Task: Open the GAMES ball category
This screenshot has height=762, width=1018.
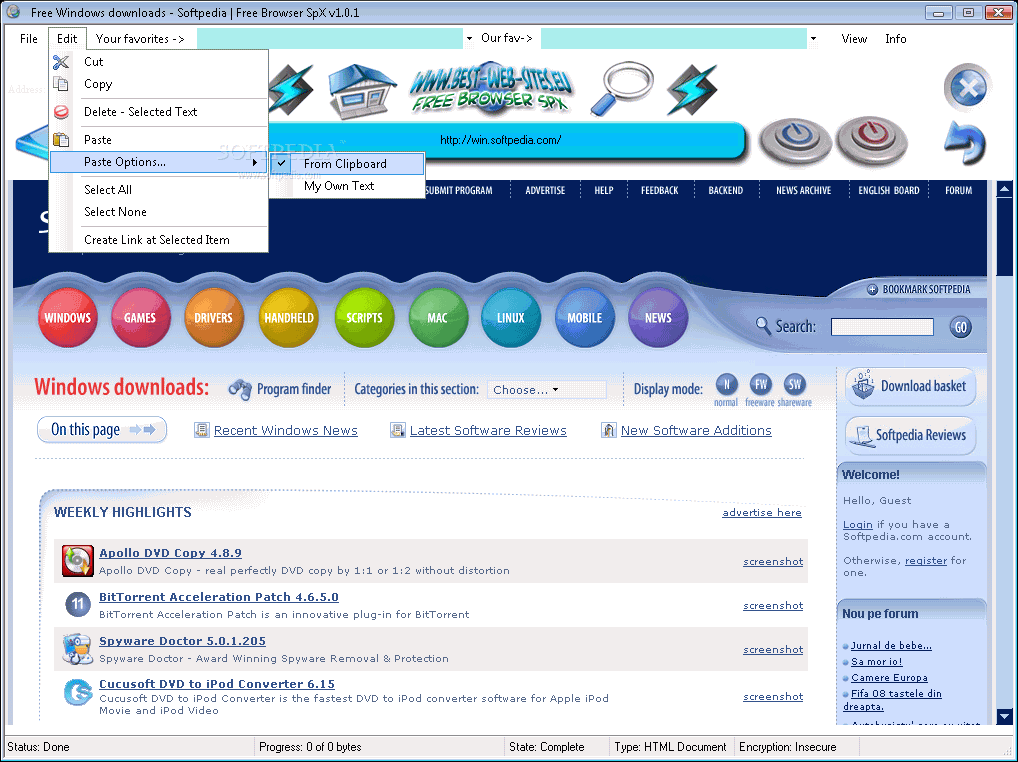Action: (x=140, y=317)
